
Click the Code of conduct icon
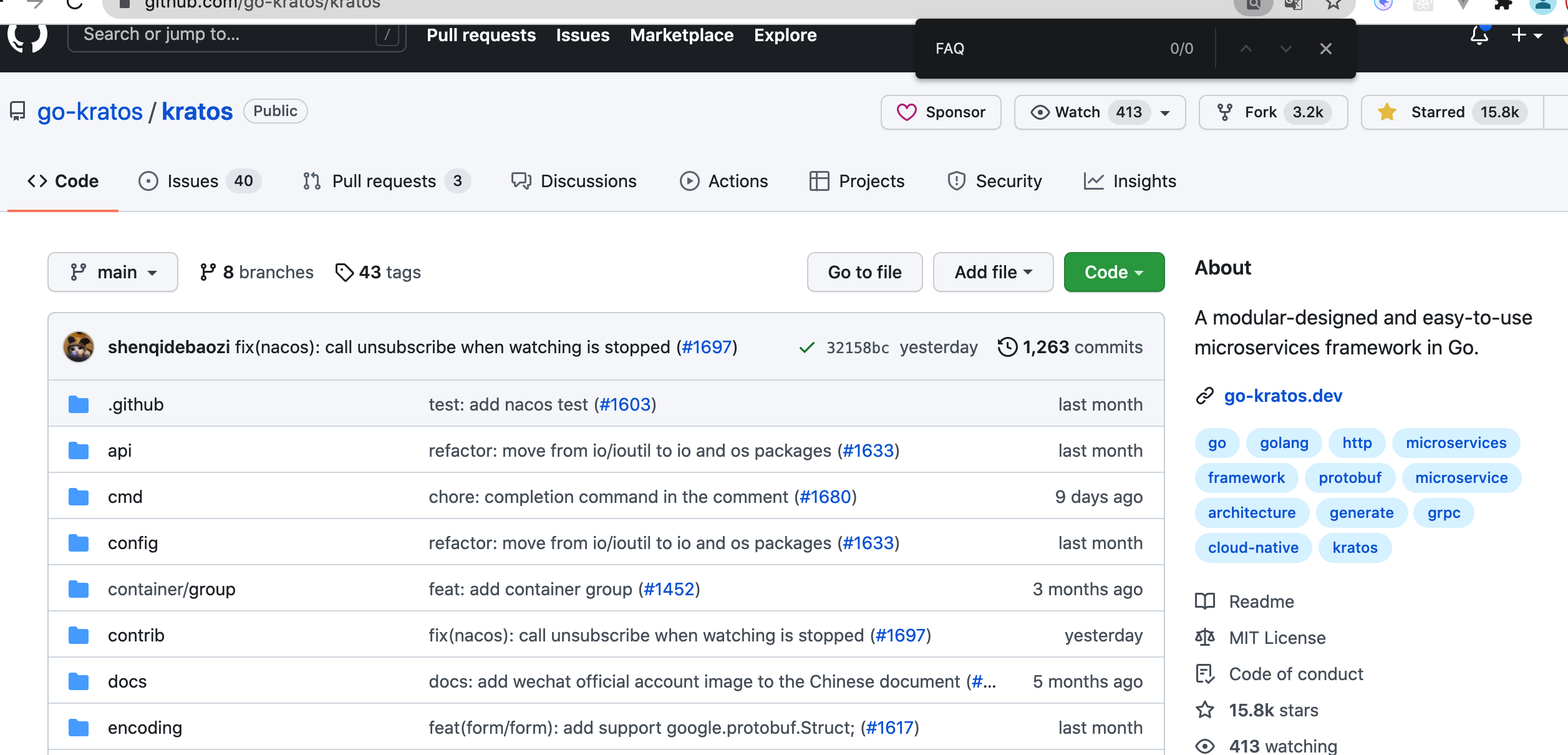1205,674
